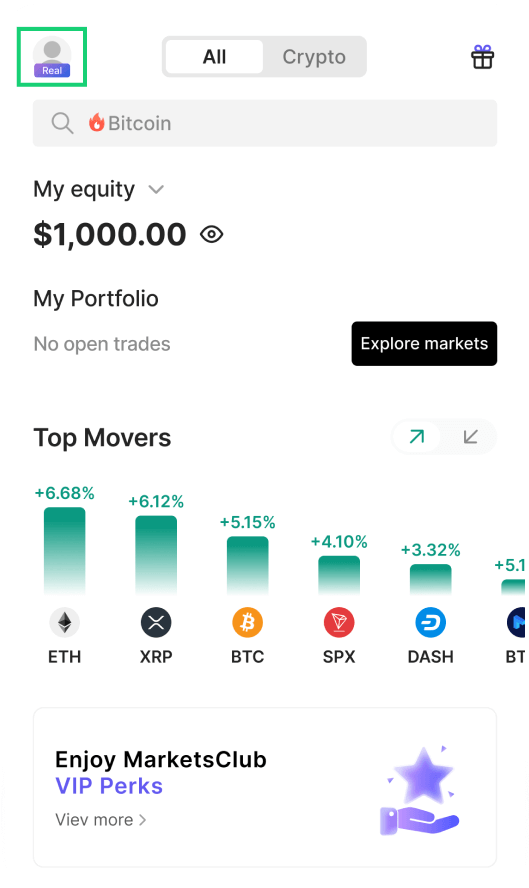529x888 pixels.
Task: Click the star hand VIP illustration
Action: pyautogui.click(x=420, y=791)
